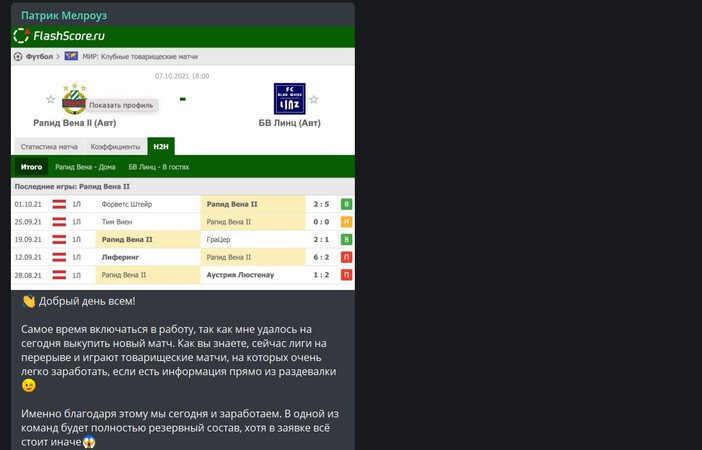Screen dimensions: 702x450
Task: Click the header Последние игры: Рапид Вена II
Action: click(x=72, y=187)
